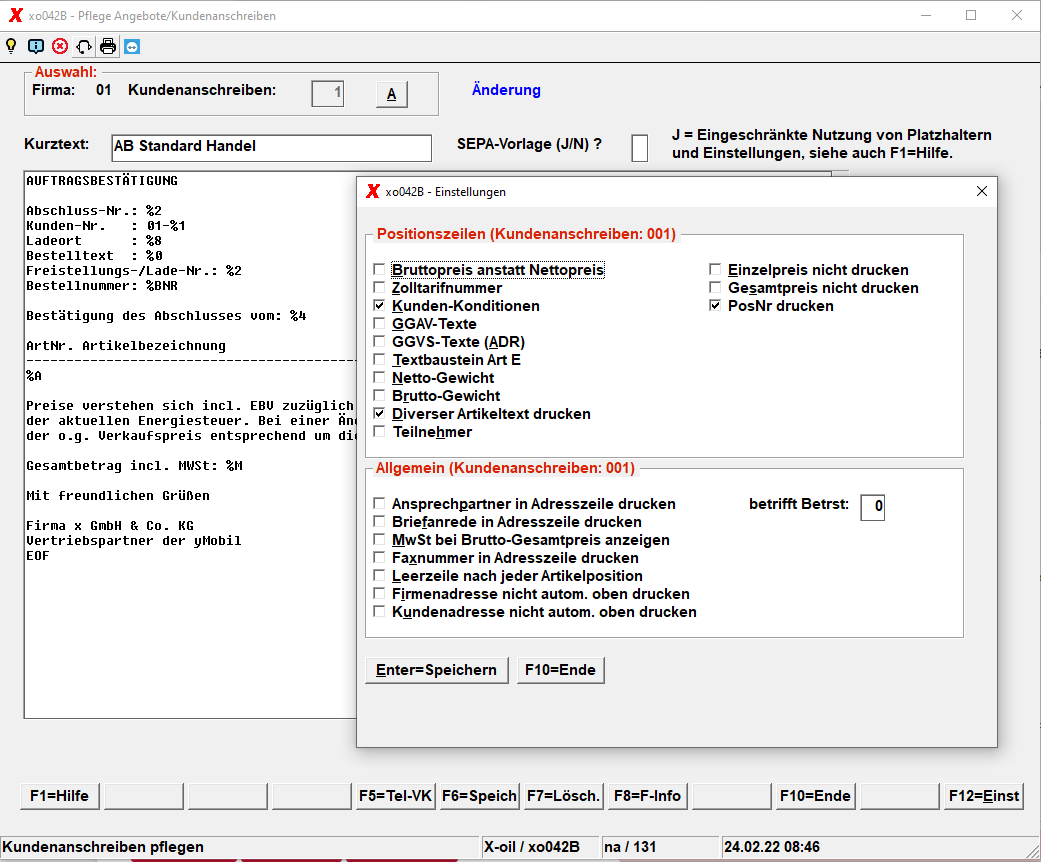1041x862 pixels.
Task: Uncheck Kunden-Konditionen option
Action: 379,305
